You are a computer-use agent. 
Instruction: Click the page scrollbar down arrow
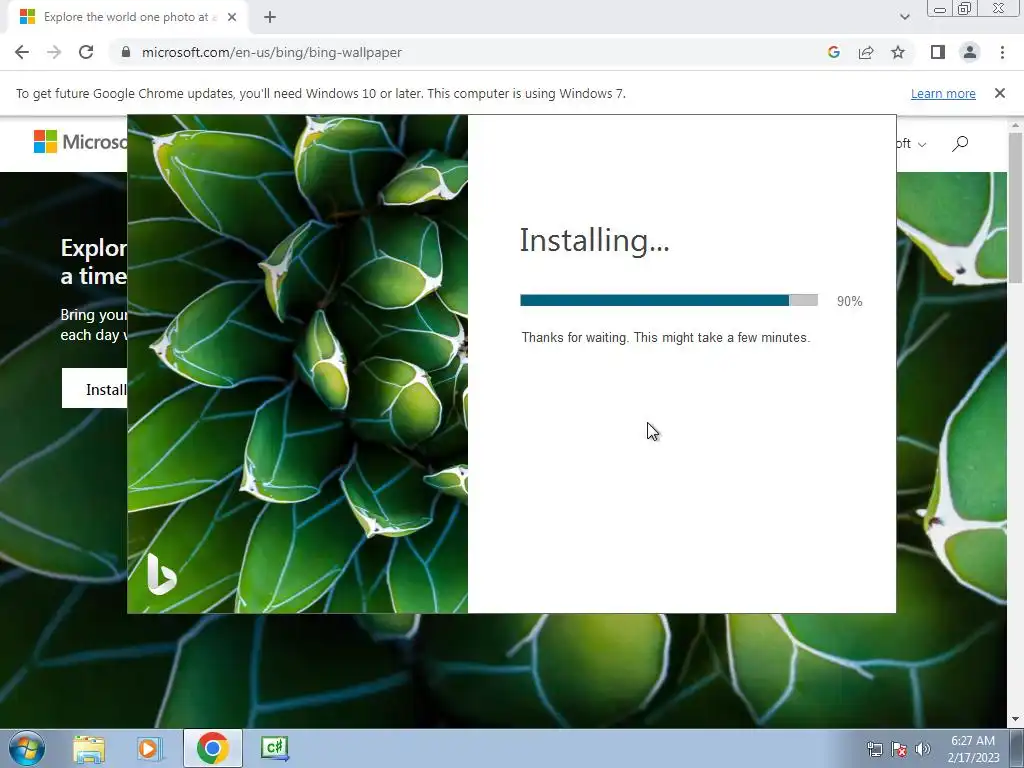click(x=1016, y=720)
